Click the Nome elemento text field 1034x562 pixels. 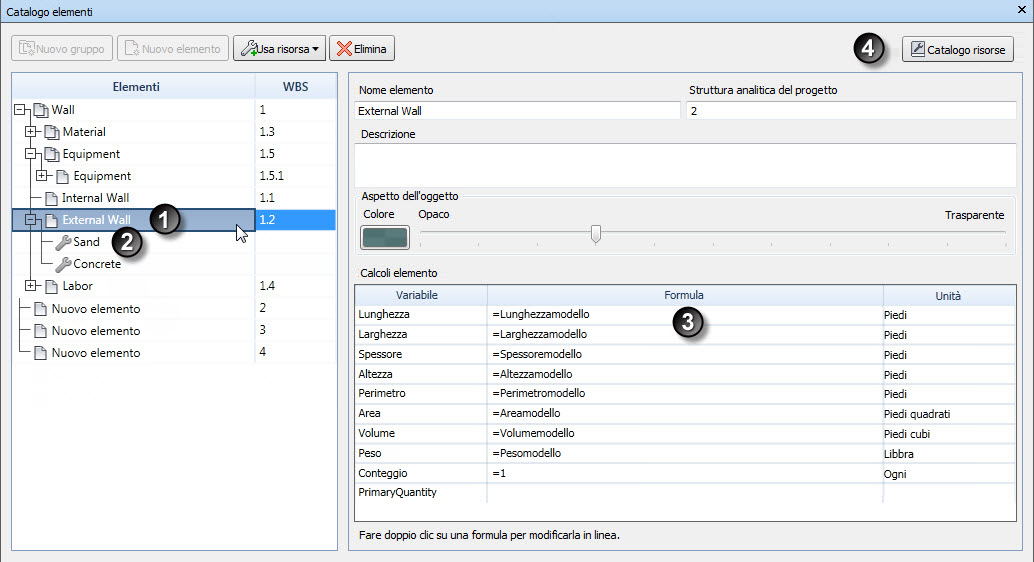click(517, 111)
